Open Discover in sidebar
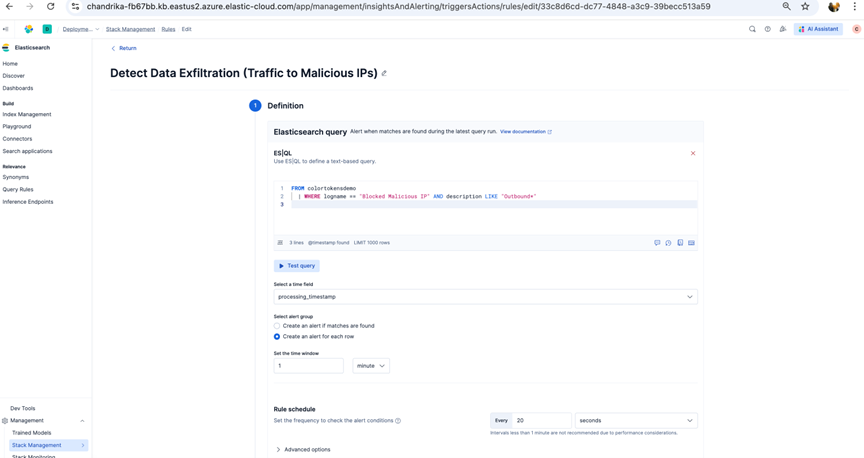The width and height of the screenshot is (864, 458). click(x=13, y=76)
